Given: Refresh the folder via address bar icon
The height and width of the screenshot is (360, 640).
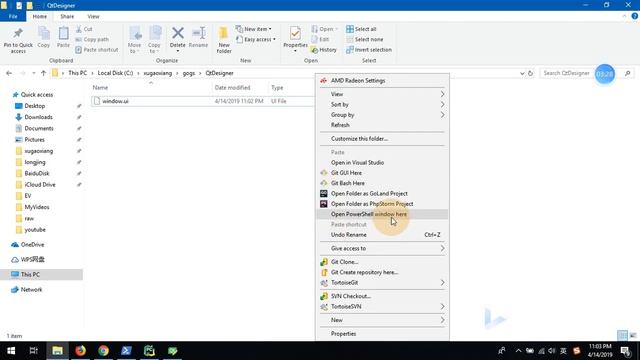Looking at the screenshot, I should click(x=530, y=73).
